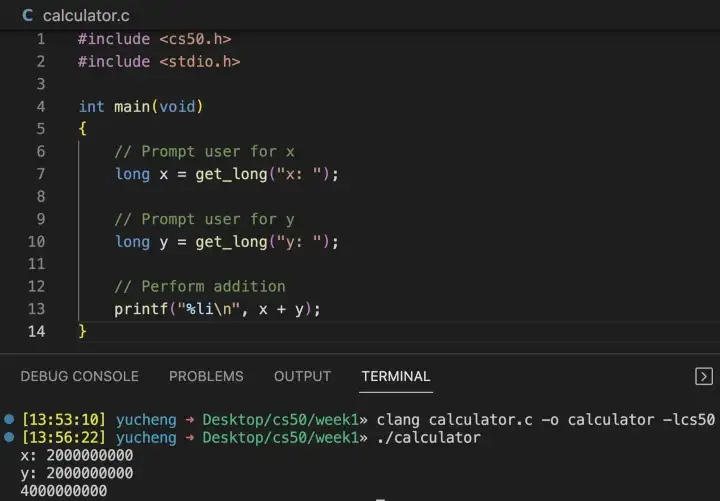Viewport: 720px width, 501px height.
Task: Click the 'x: 2000000000' terminal line
Action: point(77,456)
